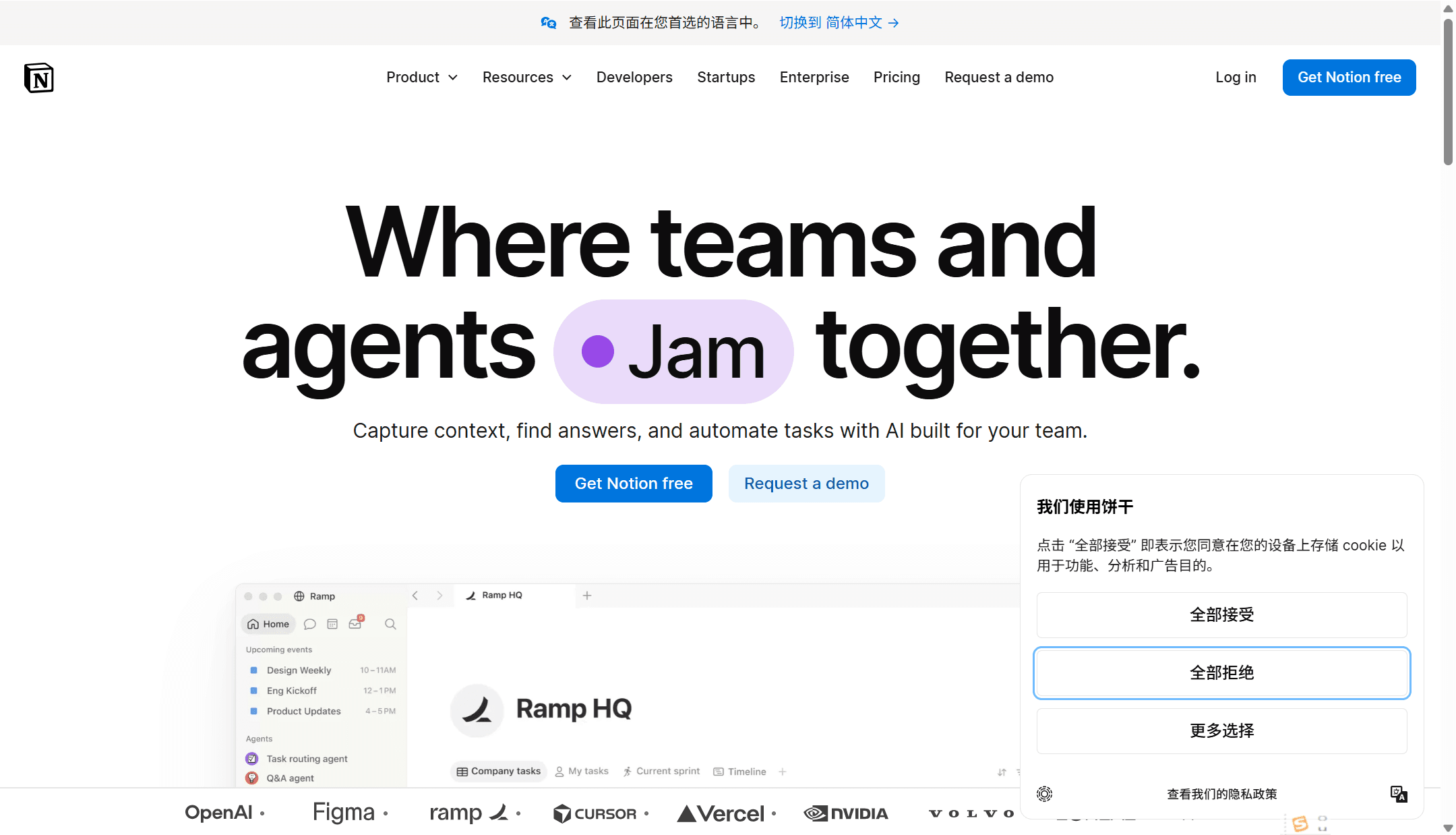Viewport: 1456px width, 835px height.
Task: Click the globe icon beside Ramp
Action: 299,596
